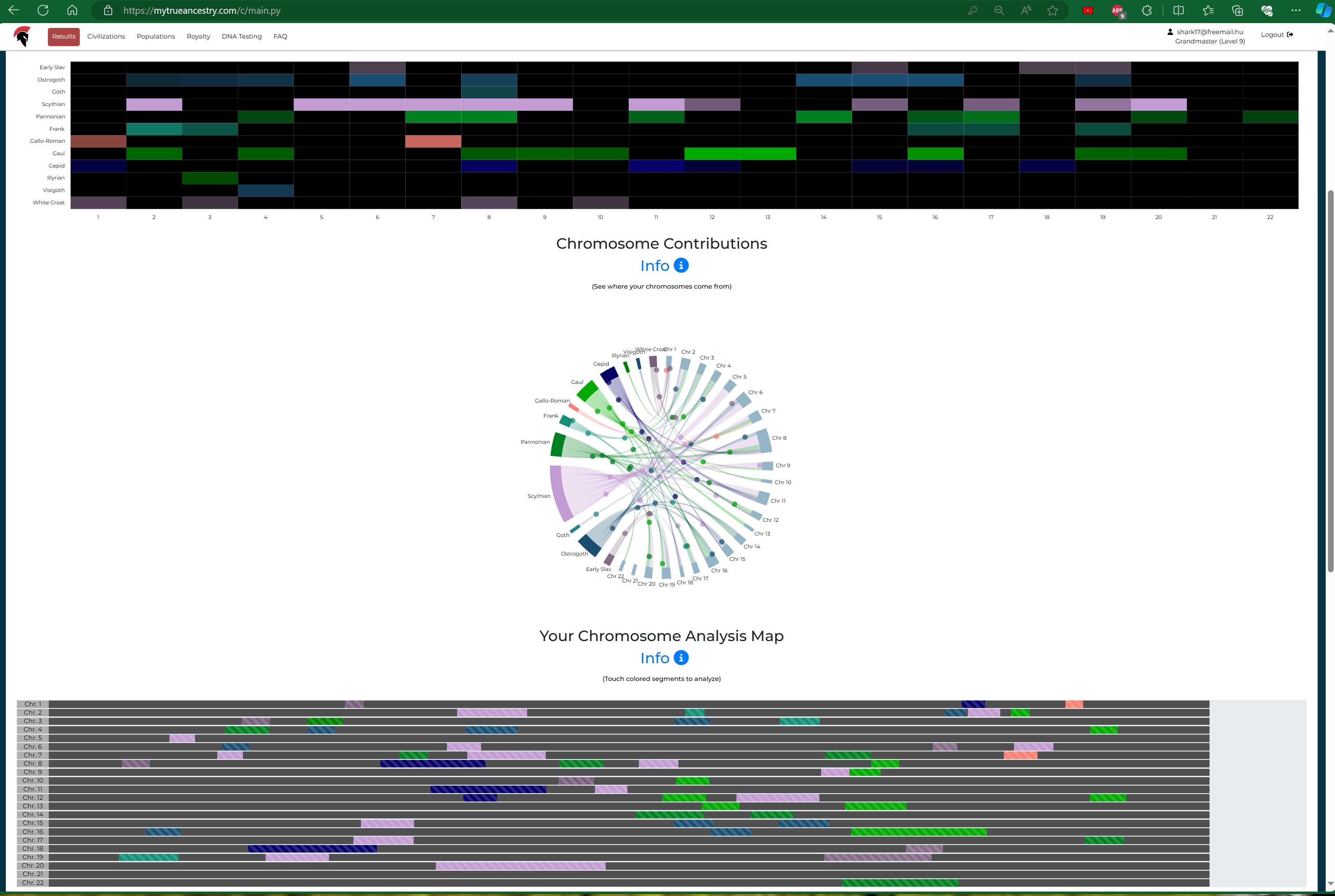The width and height of the screenshot is (1335, 896).
Task: Click the Logout arrow icon
Action: pyautogui.click(x=1290, y=35)
